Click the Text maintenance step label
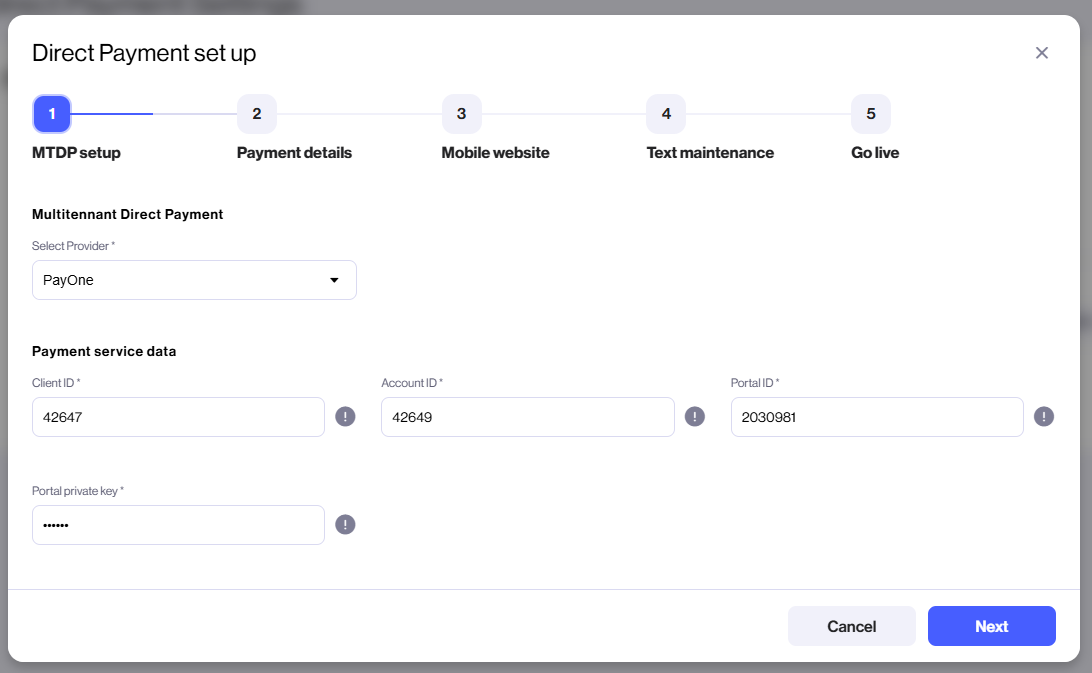This screenshot has height=673, width=1092. 710,153
